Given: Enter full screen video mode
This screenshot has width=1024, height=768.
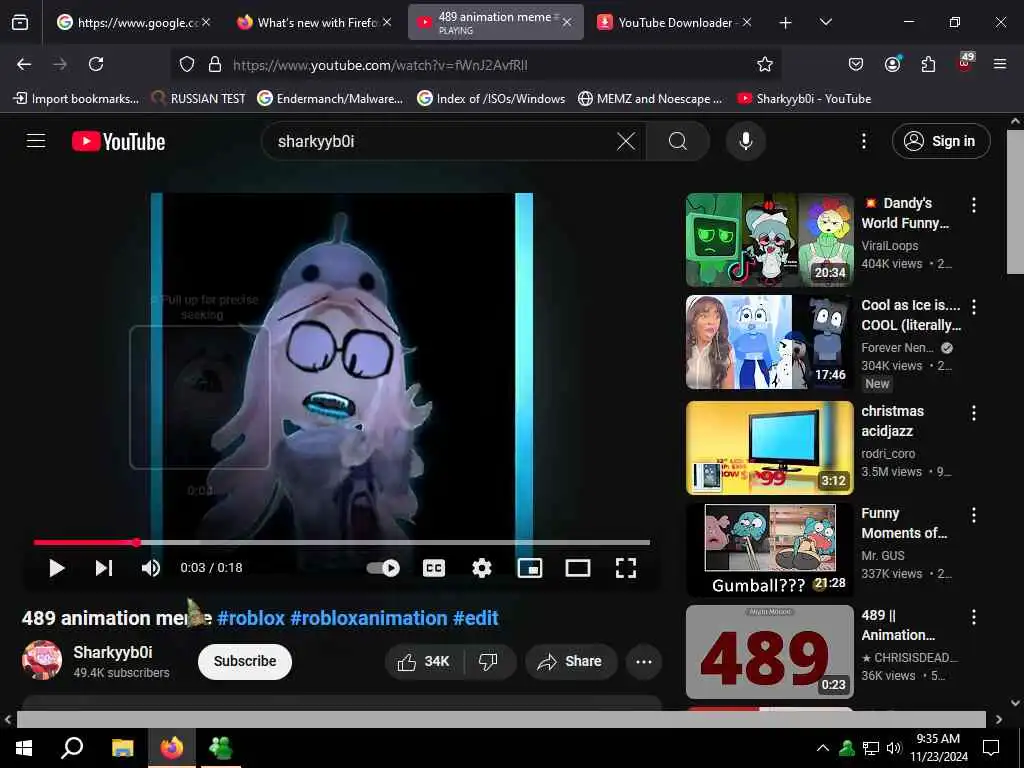Looking at the screenshot, I should coord(626,568).
